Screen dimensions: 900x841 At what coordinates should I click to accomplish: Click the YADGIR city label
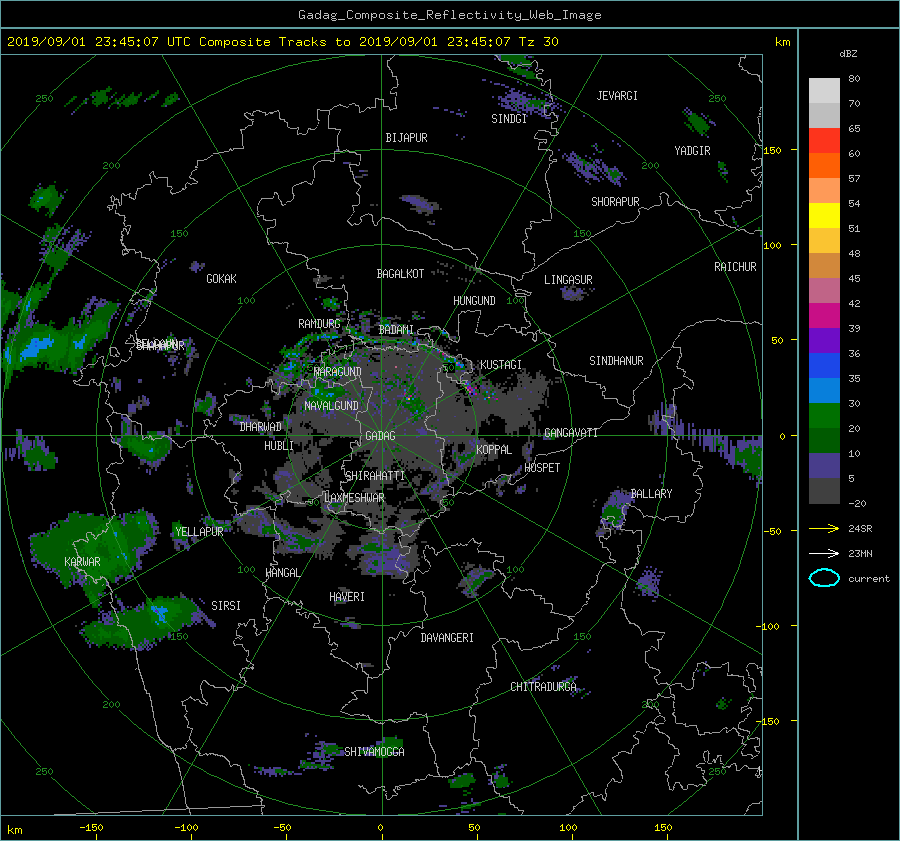tap(692, 151)
